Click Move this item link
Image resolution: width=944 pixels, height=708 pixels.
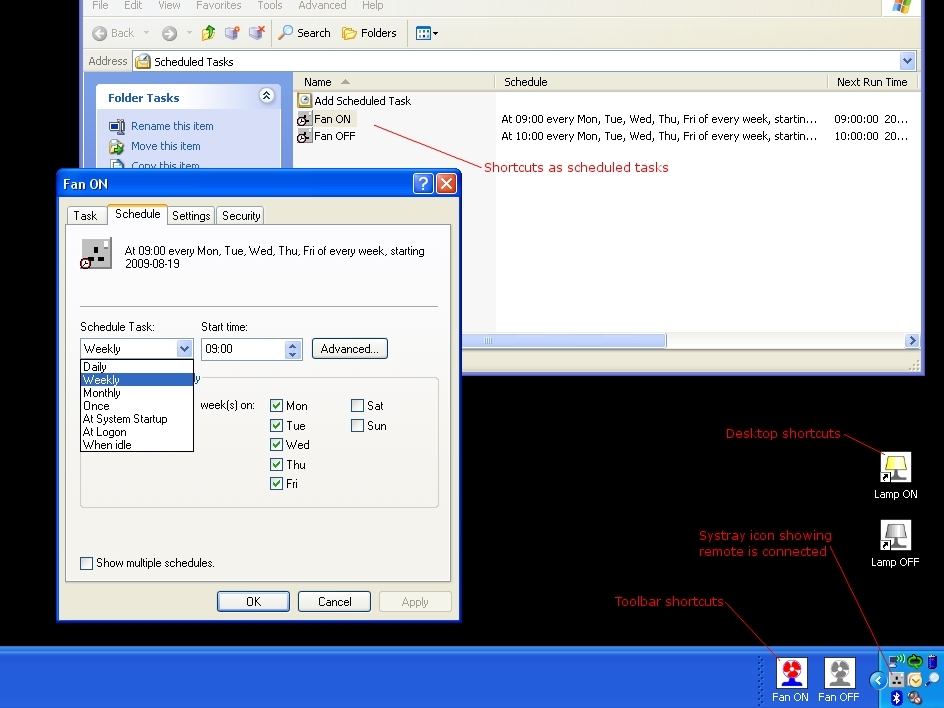(166, 146)
